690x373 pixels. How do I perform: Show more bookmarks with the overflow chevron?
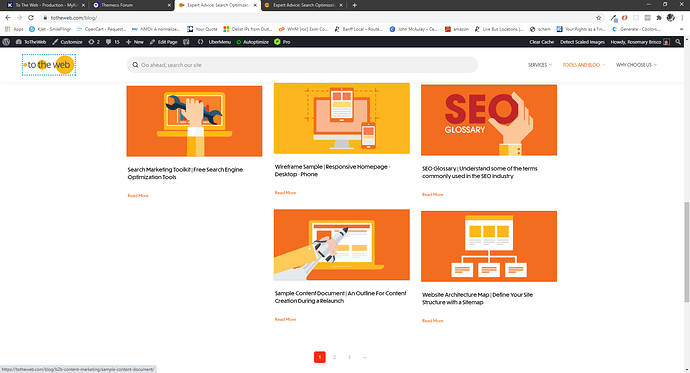pyautogui.click(x=681, y=29)
